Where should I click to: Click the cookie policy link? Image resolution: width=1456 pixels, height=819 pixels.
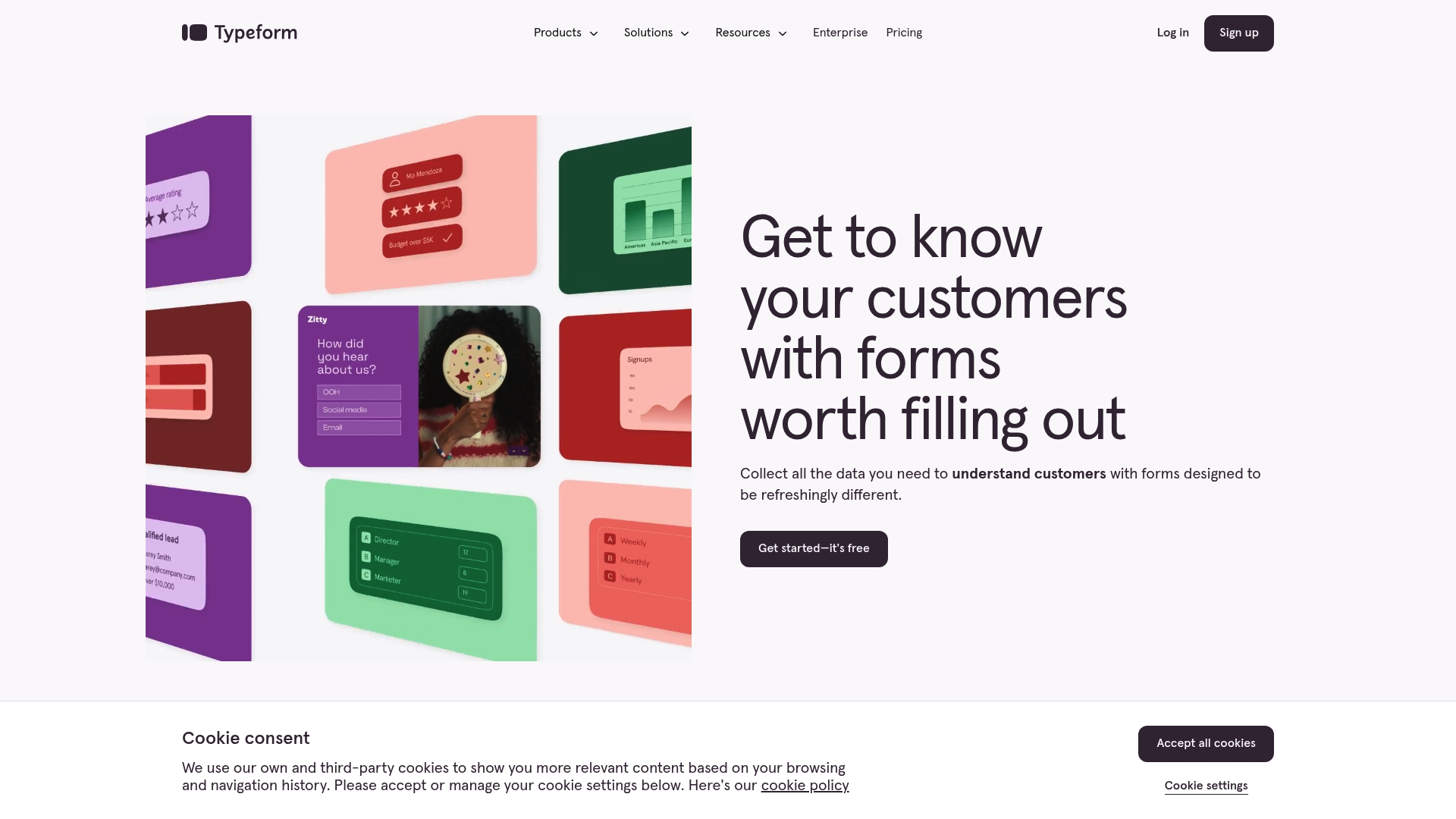(805, 786)
